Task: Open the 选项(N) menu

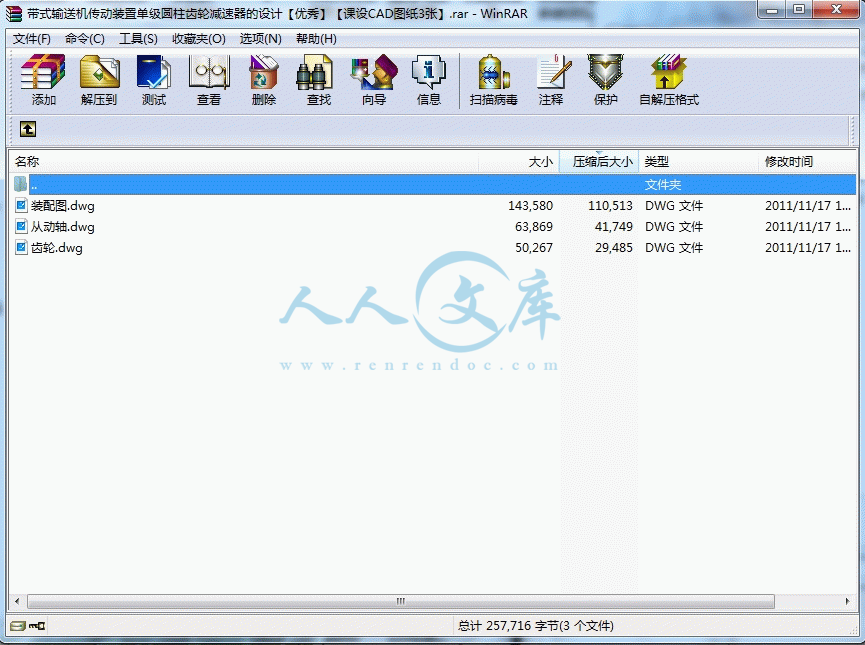Action: tap(260, 39)
